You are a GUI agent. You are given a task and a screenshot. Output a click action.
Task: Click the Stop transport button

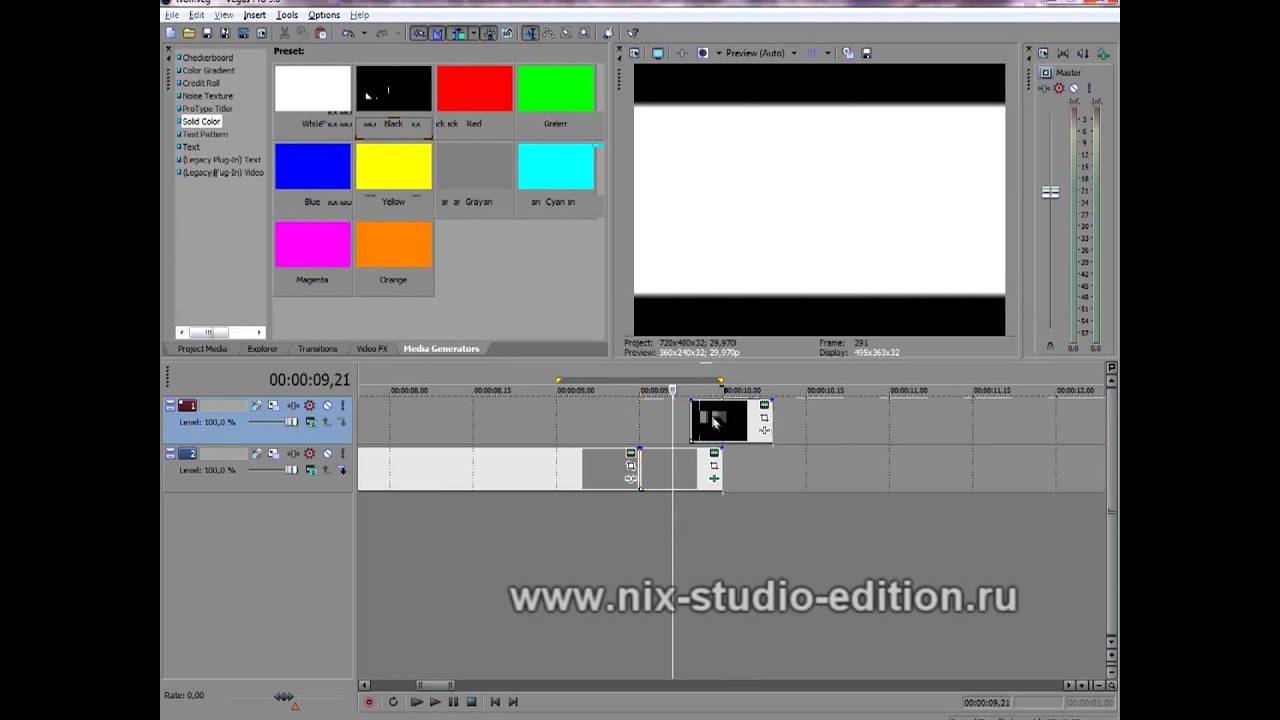tap(471, 702)
